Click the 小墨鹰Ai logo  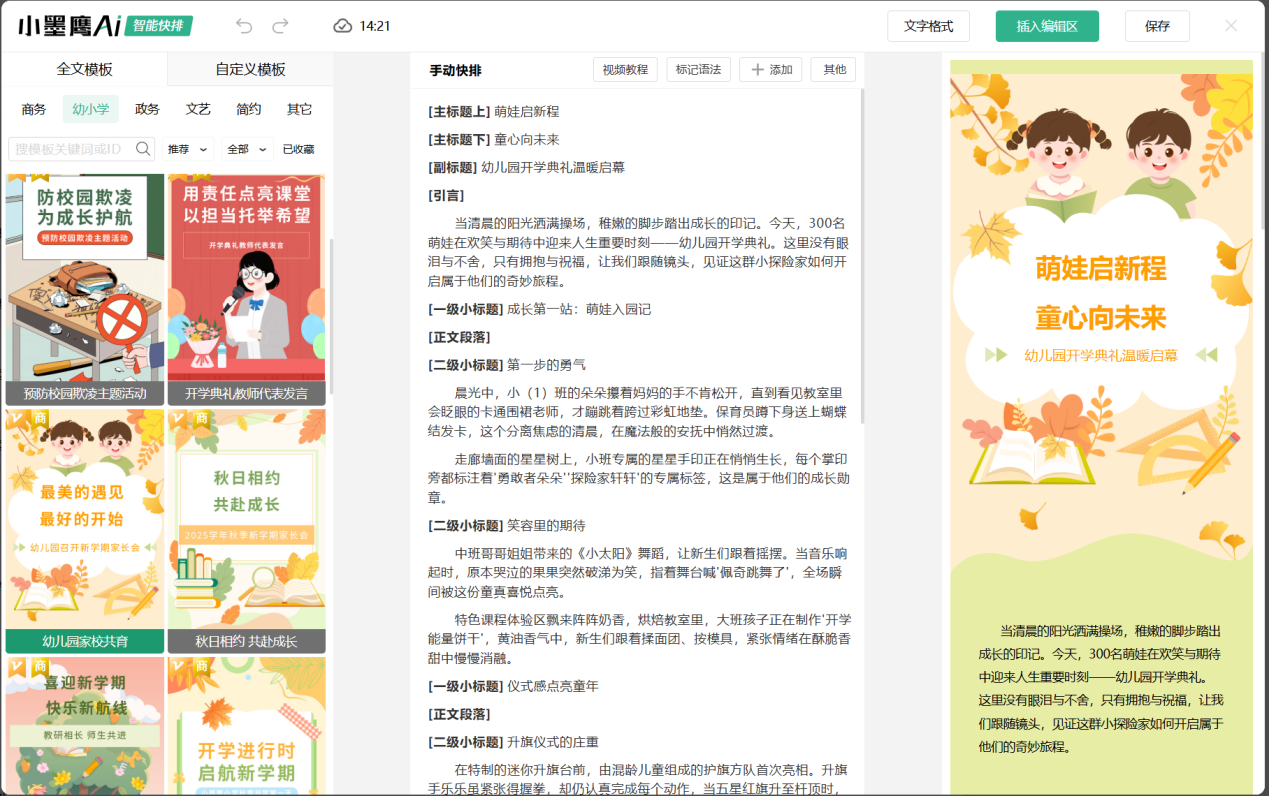click(69, 26)
